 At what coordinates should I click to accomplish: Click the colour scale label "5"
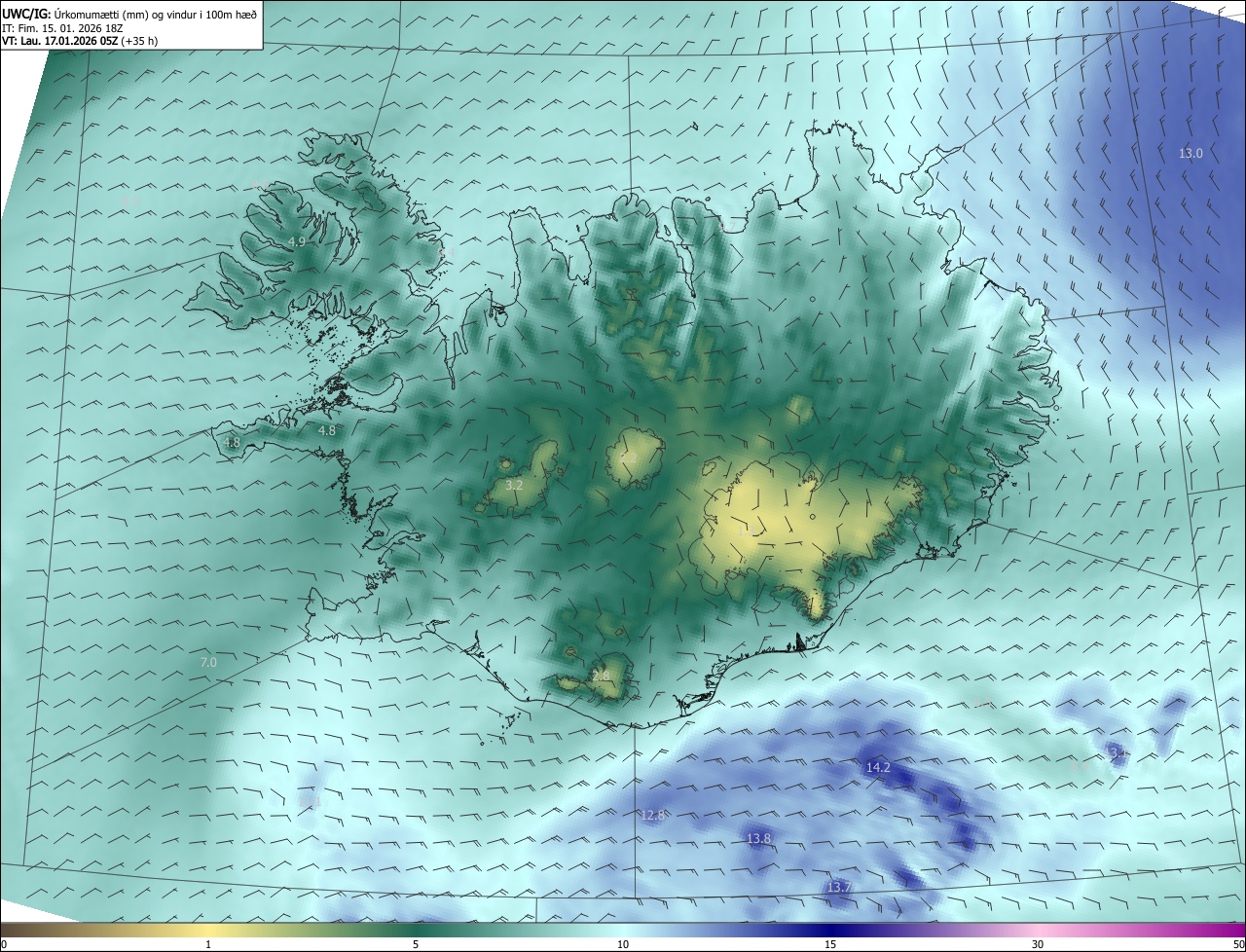pyautogui.click(x=416, y=944)
